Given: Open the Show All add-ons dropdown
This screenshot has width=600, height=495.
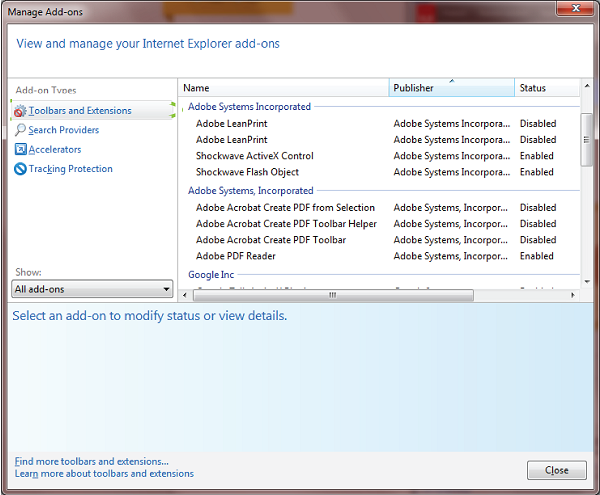Looking at the screenshot, I should (92, 289).
